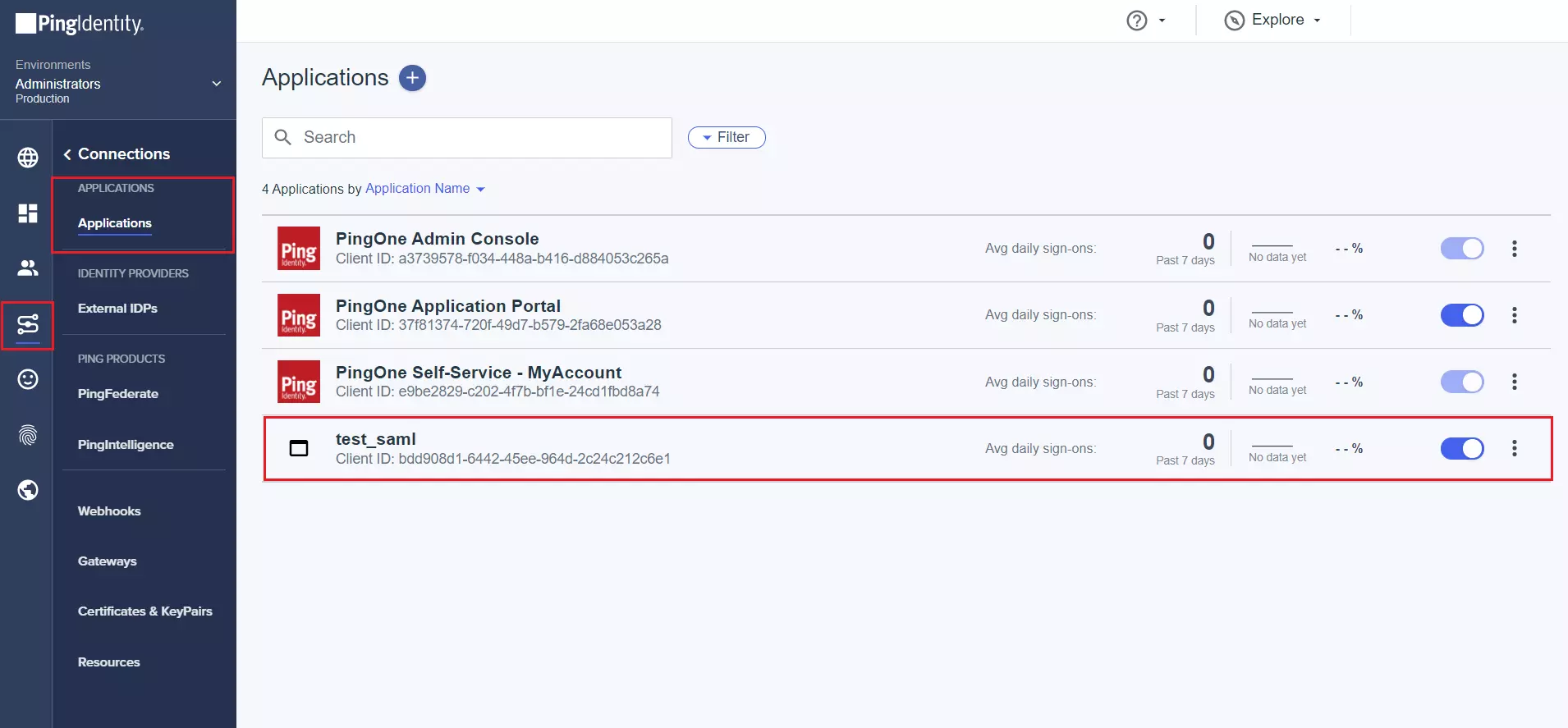Screen dimensions: 1568x728
Task: Click the Explore compass icon
Action: point(1234,21)
